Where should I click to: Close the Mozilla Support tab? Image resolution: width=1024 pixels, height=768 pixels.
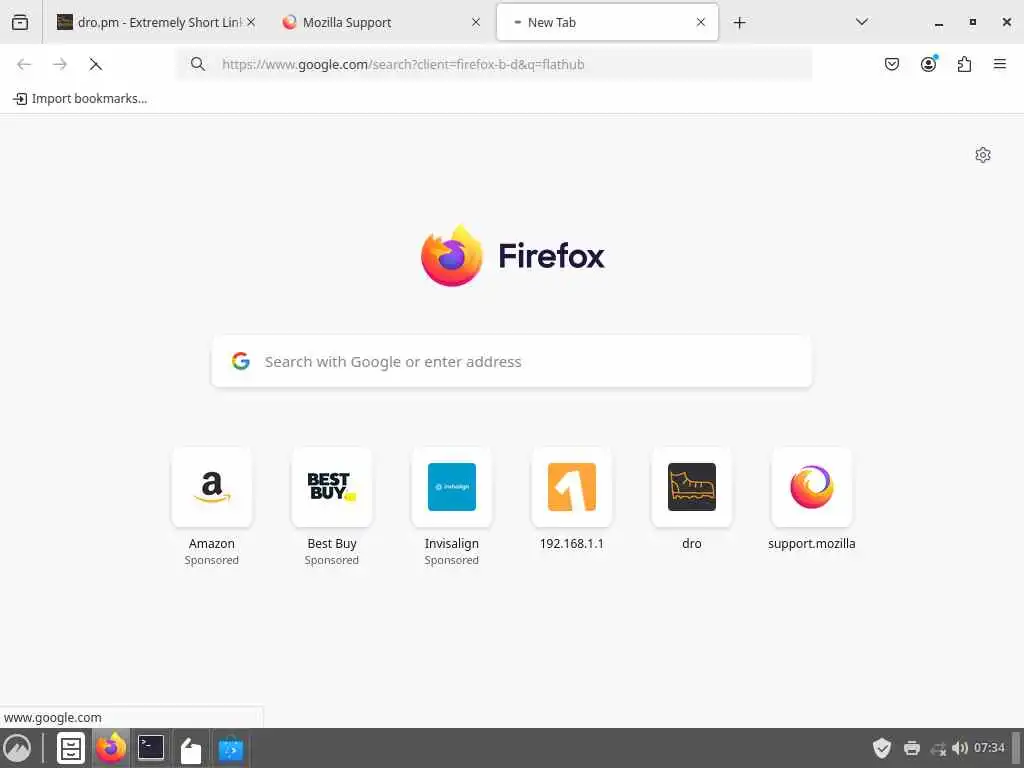(x=476, y=22)
